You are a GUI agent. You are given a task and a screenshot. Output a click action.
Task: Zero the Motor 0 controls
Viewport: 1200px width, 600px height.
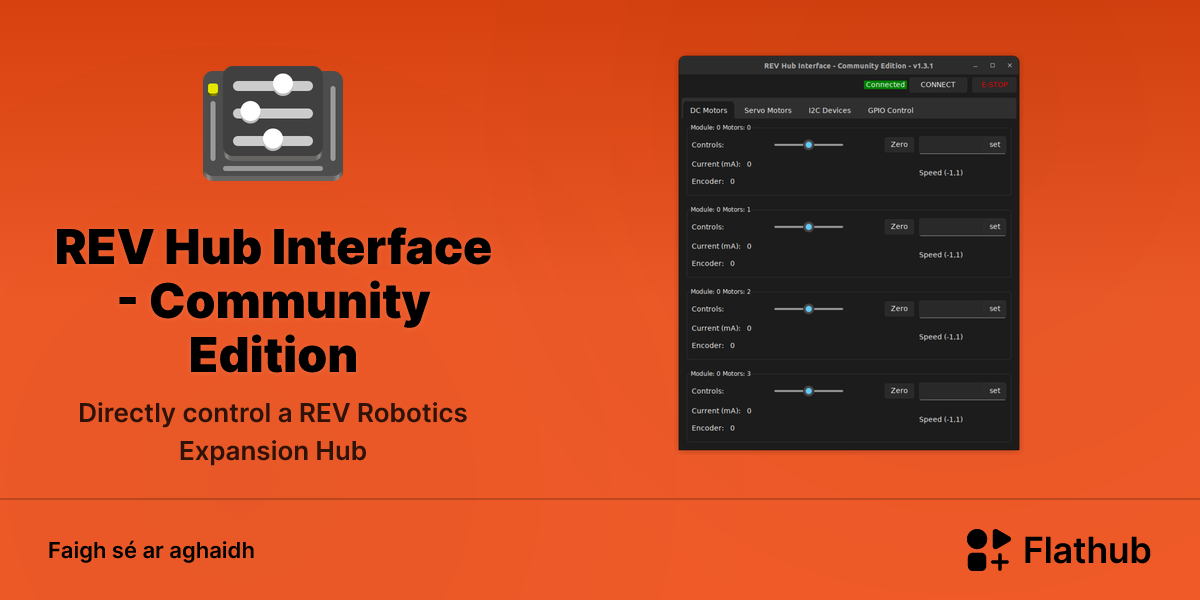(x=899, y=145)
